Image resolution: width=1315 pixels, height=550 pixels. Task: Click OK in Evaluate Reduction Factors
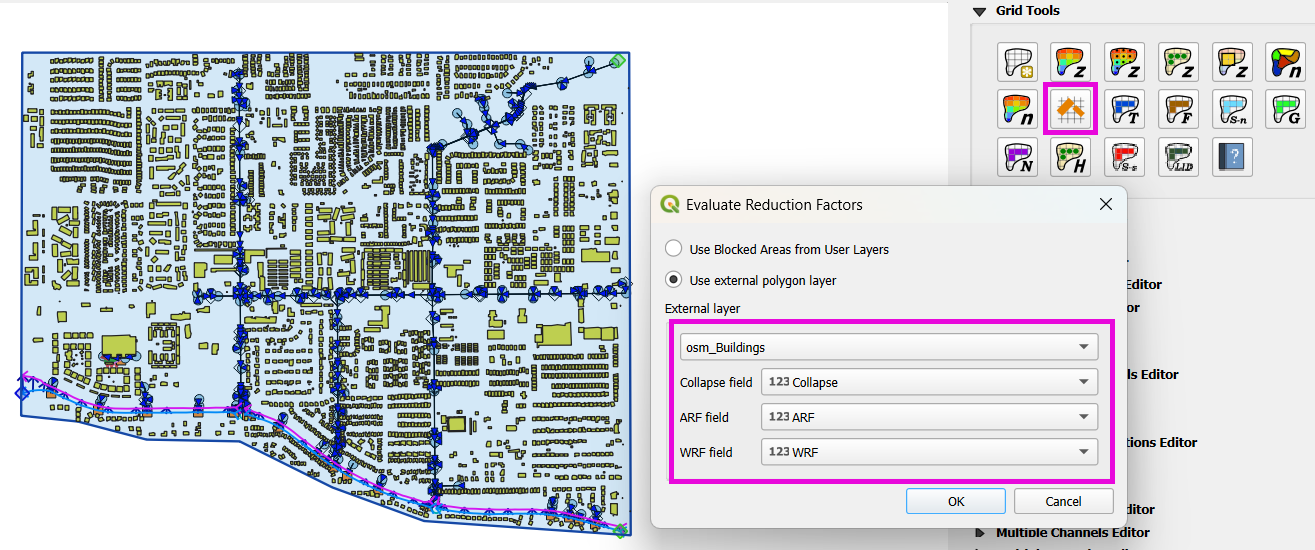[955, 501]
